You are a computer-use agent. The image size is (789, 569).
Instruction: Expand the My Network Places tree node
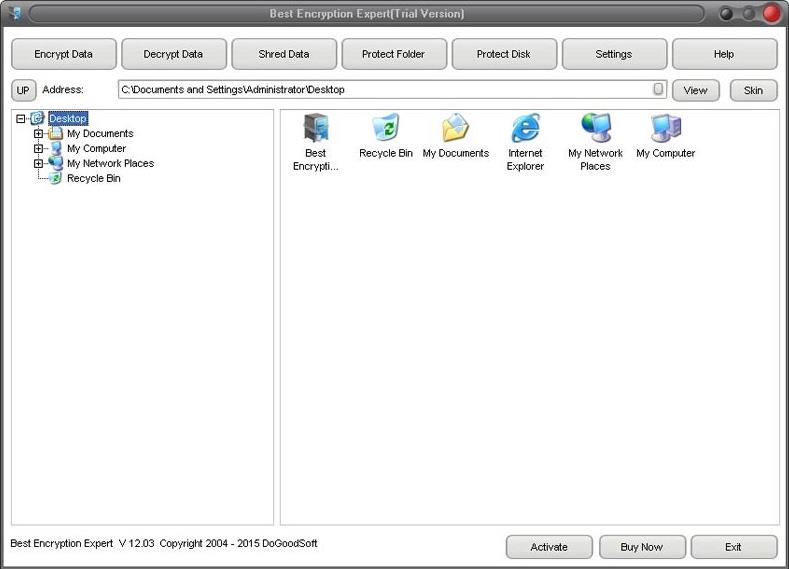pos(38,164)
